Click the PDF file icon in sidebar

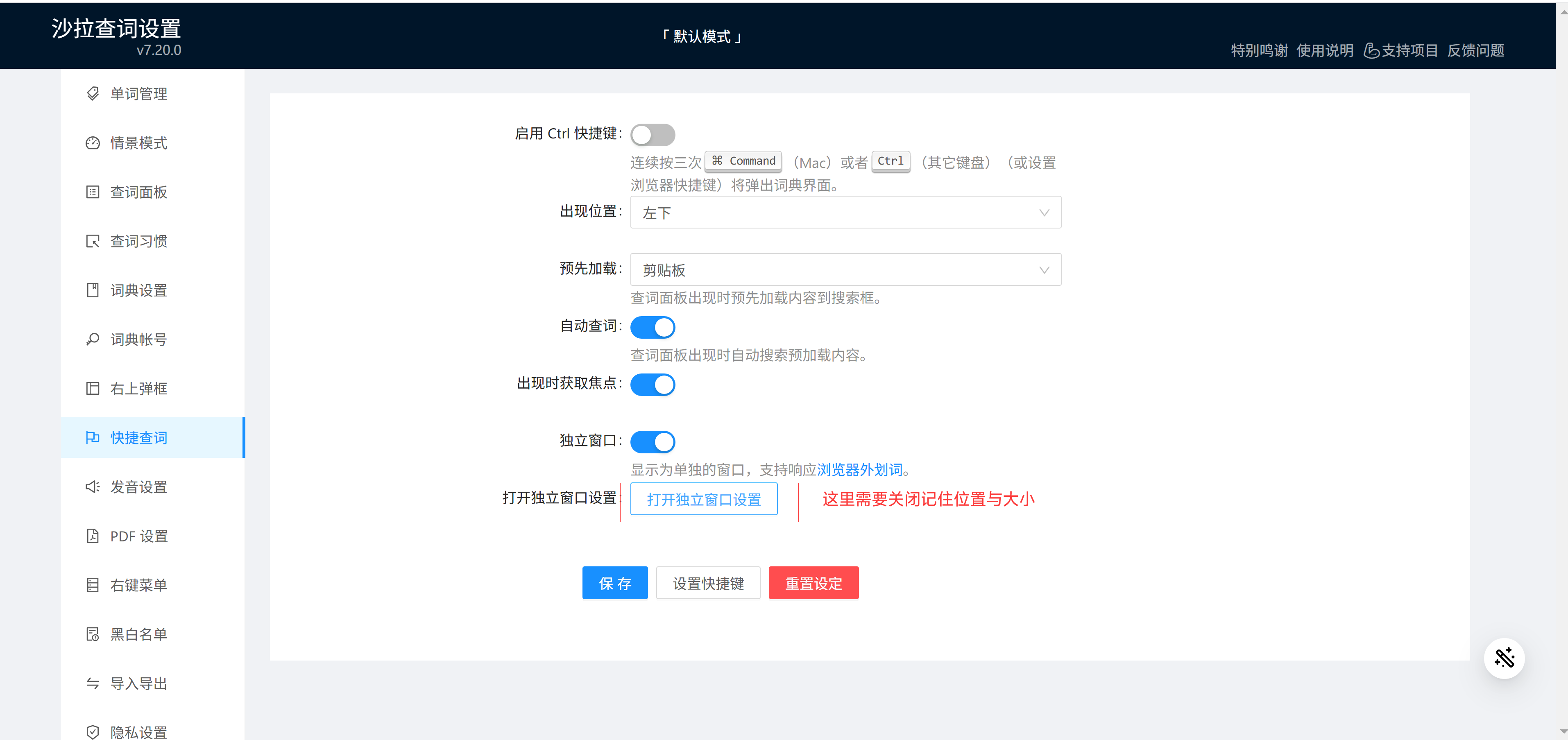click(x=93, y=536)
